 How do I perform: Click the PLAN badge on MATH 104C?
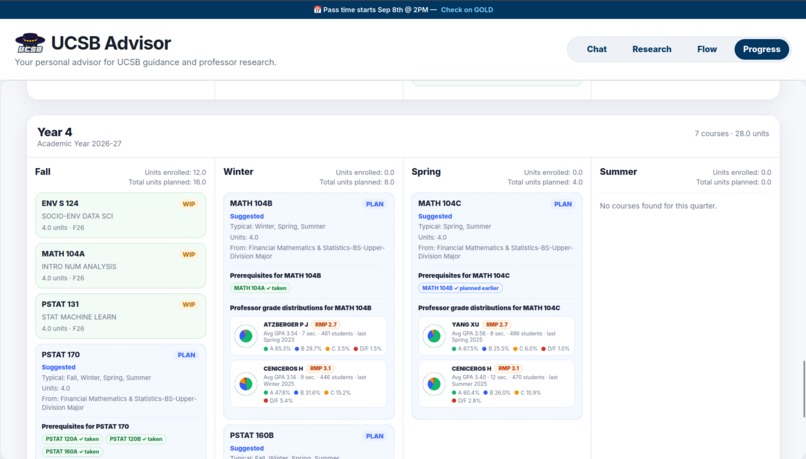pos(562,204)
